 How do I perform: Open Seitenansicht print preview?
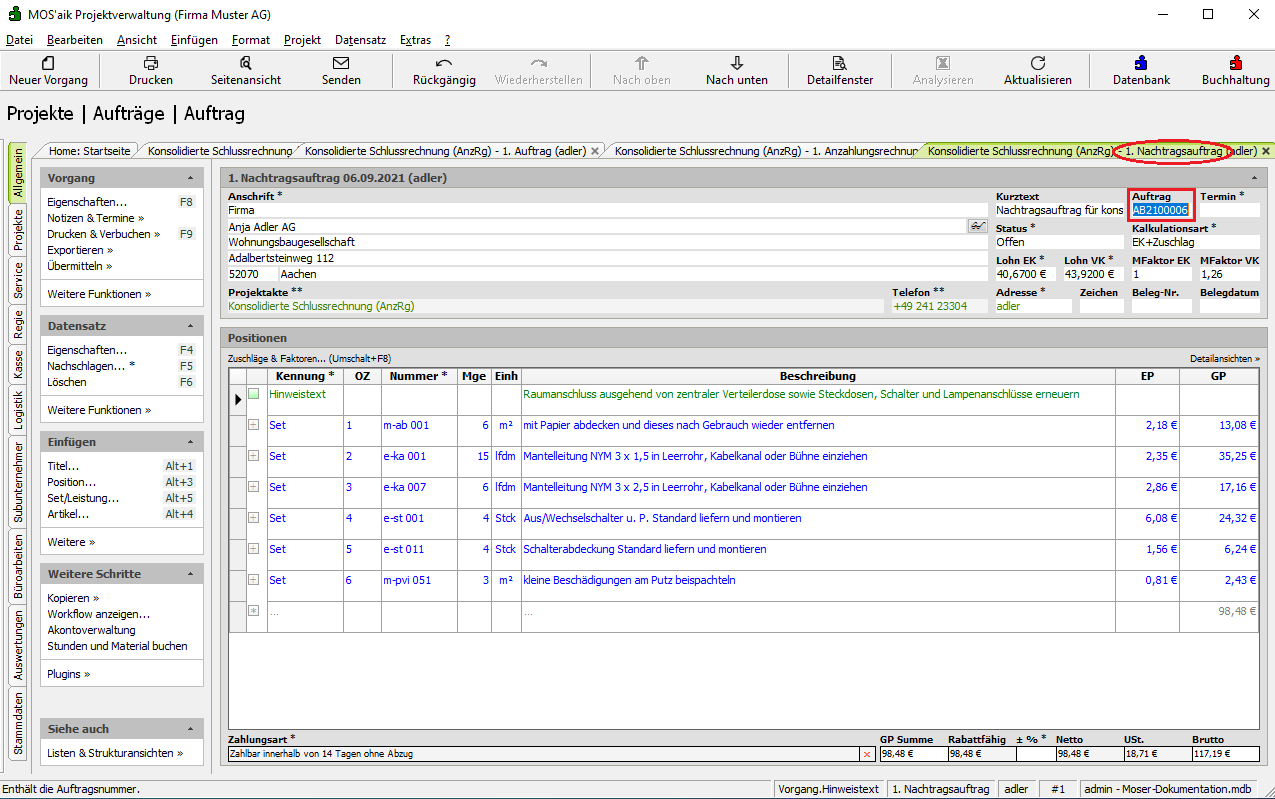(x=246, y=63)
